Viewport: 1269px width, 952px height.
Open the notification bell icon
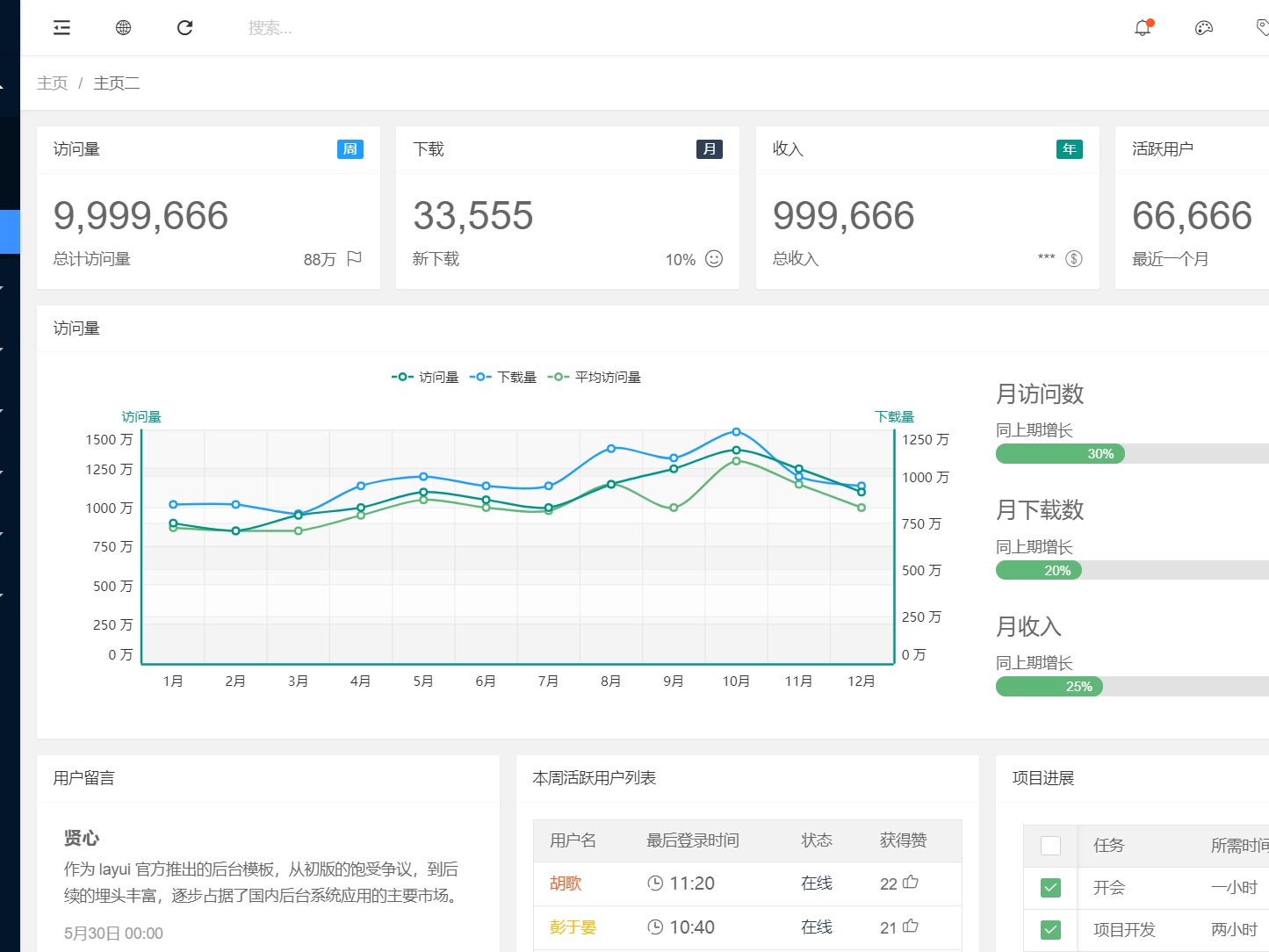pos(1143,28)
